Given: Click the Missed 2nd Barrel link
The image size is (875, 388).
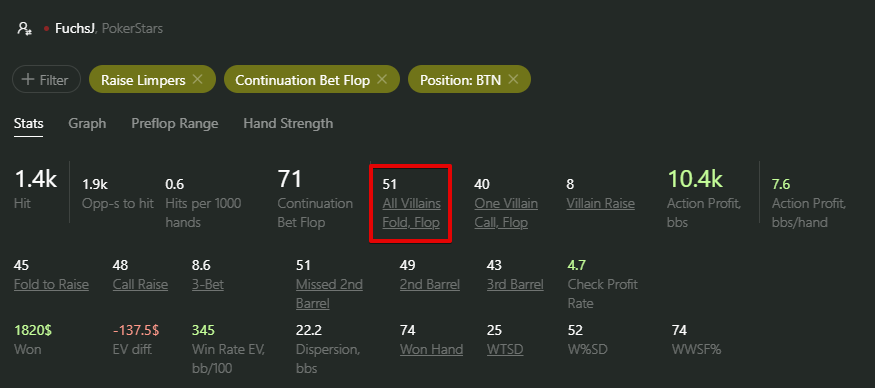Looking at the screenshot, I should [x=329, y=294].
